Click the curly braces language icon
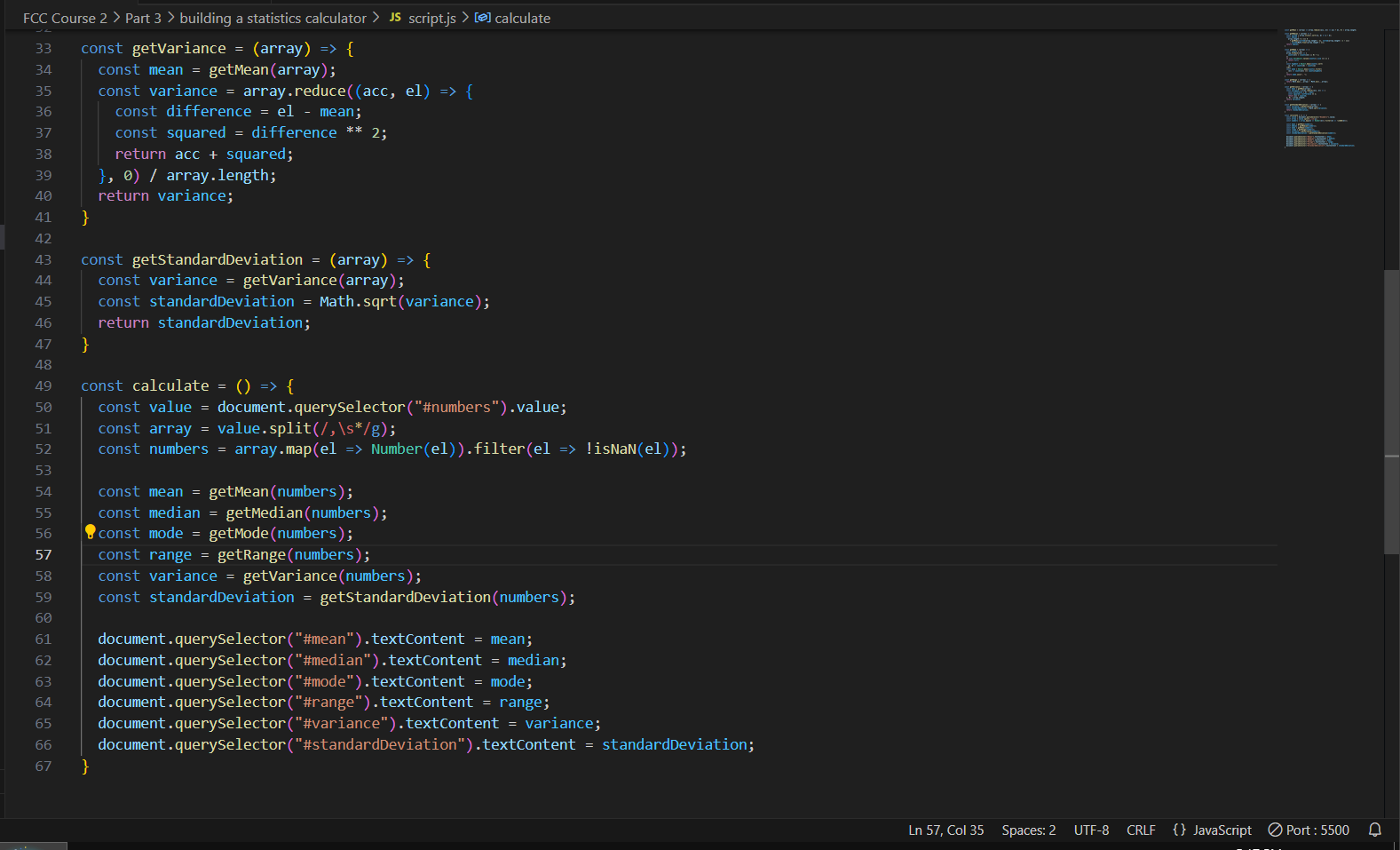The image size is (1400, 850). [1179, 830]
